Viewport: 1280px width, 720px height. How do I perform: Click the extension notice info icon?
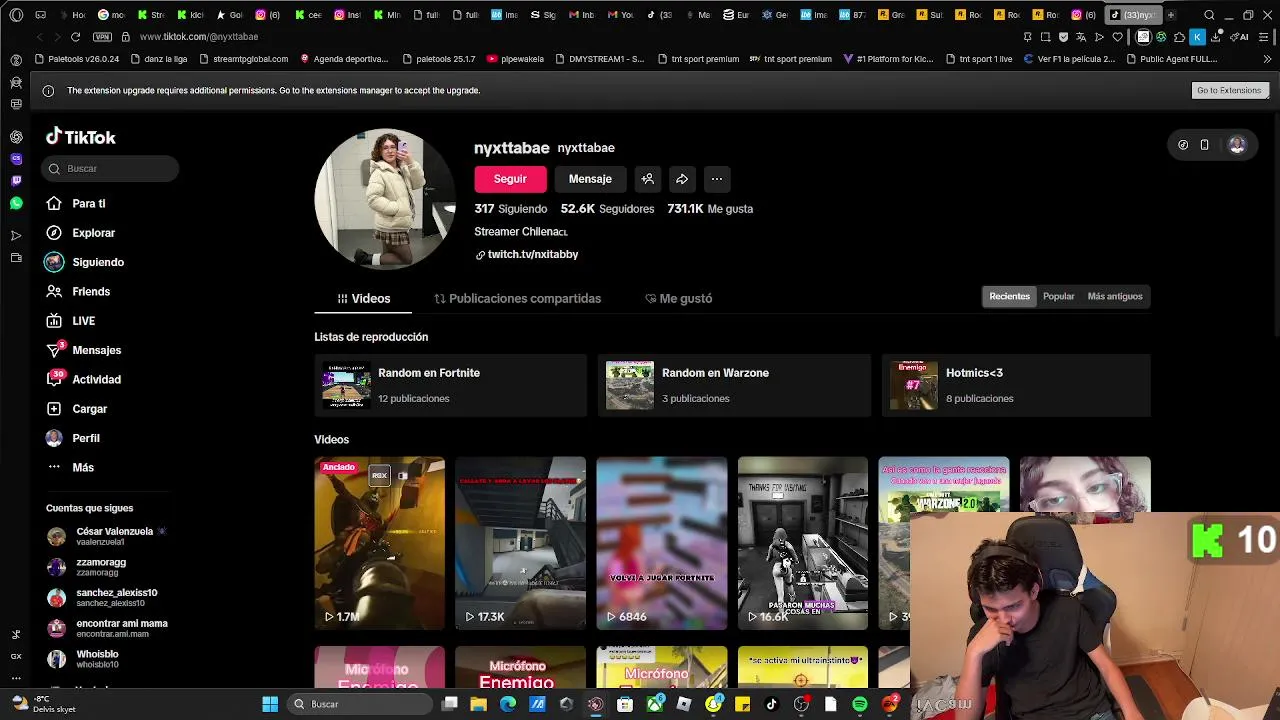(48, 90)
